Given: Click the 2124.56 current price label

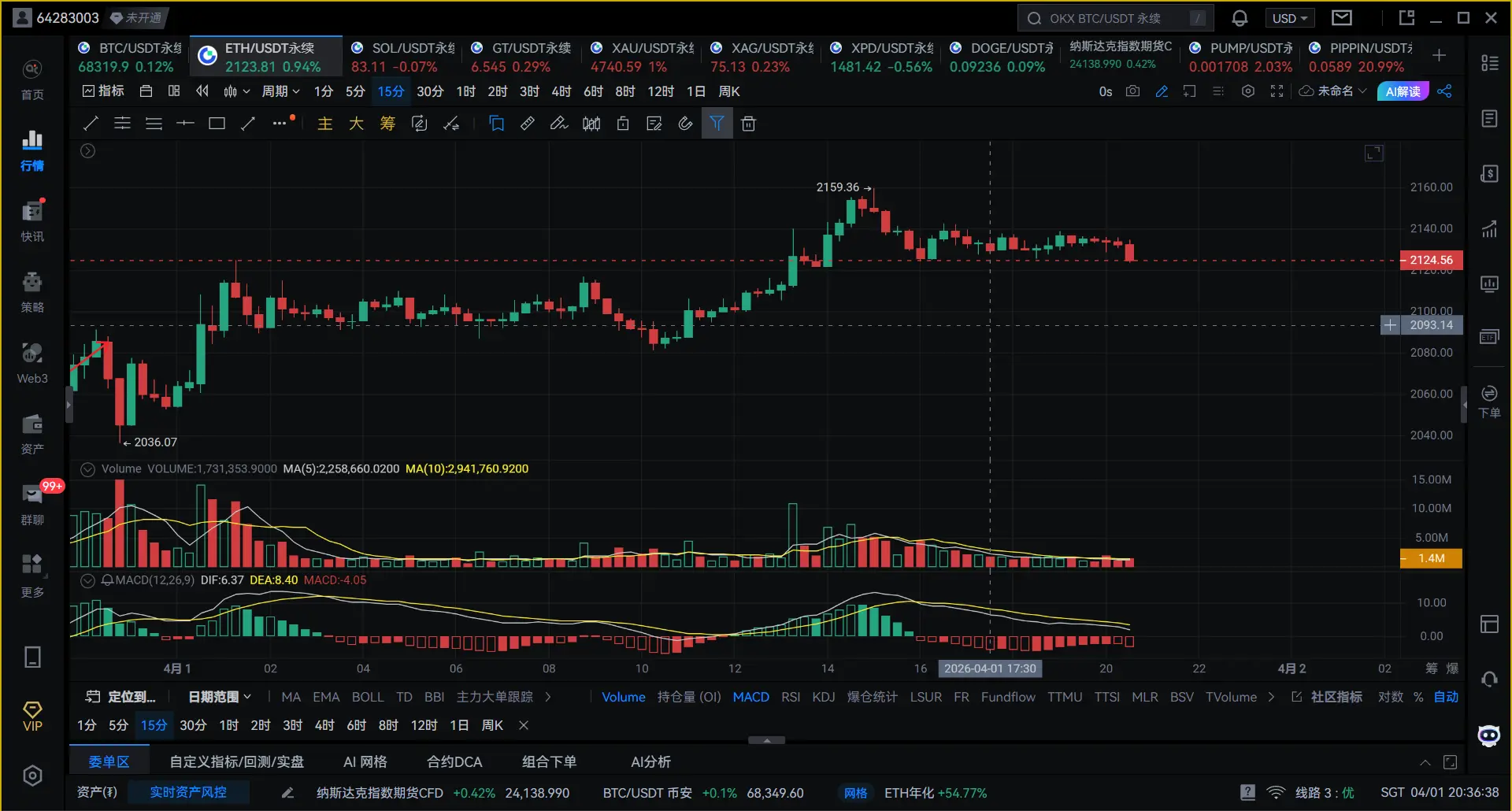Looking at the screenshot, I should tap(1431, 260).
